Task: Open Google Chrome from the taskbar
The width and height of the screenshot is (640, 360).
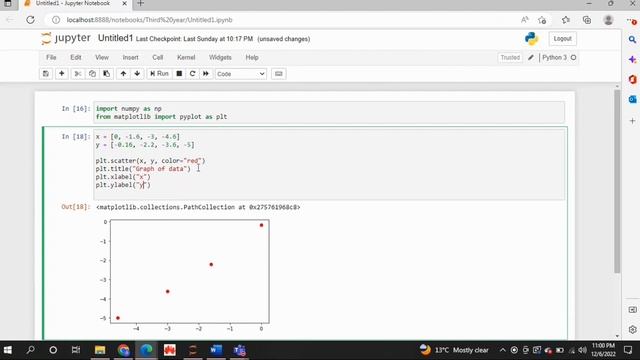Action: click(x=123, y=350)
